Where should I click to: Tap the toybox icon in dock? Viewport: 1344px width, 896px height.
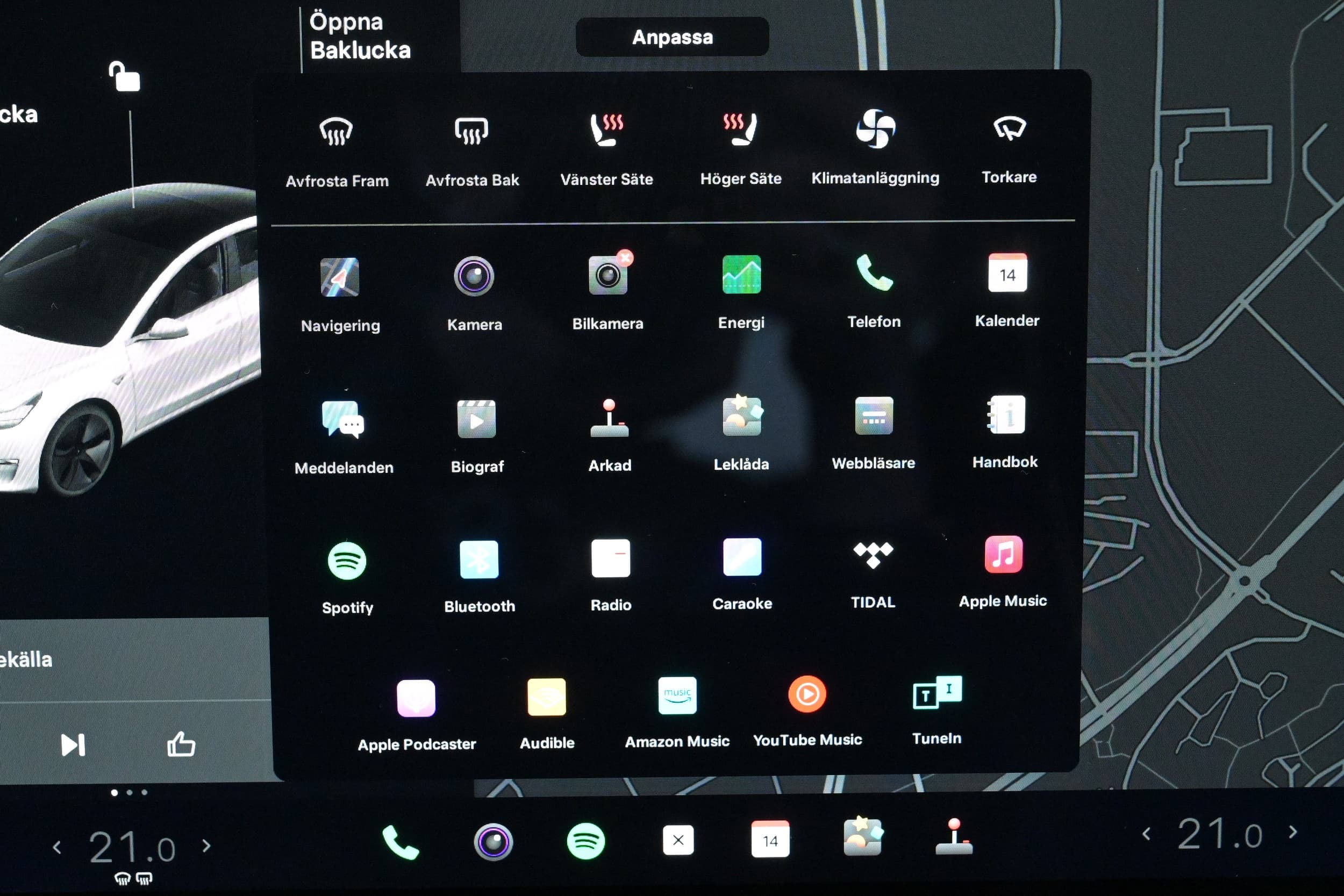(863, 836)
